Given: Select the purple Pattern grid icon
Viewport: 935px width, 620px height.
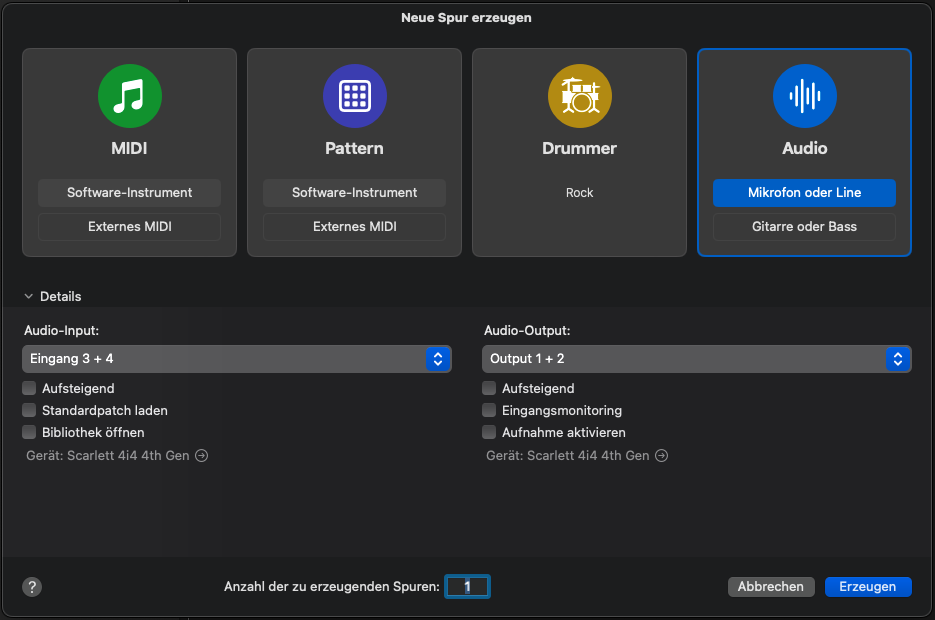Looking at the screenshot, I should click(x=354, y=96).
